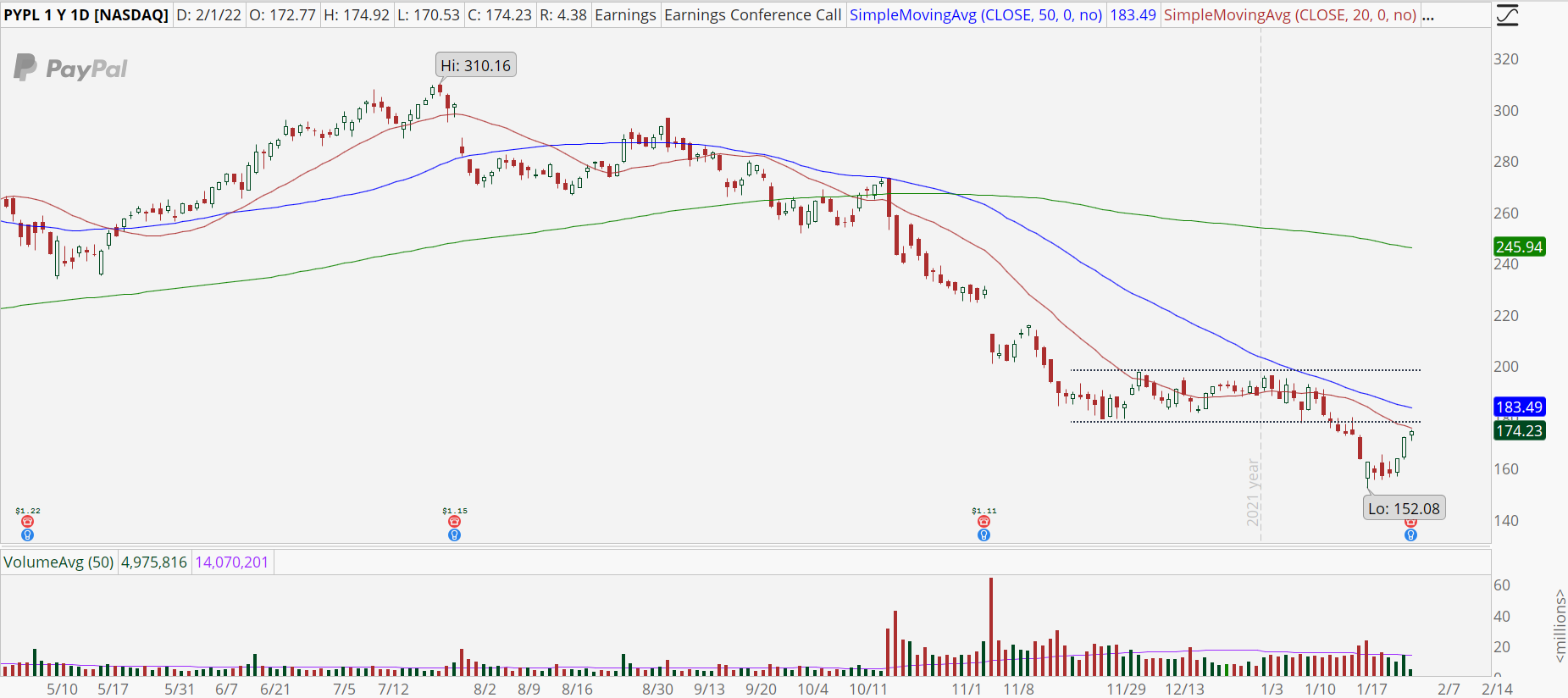The image size is (1568, 698).
Task: Click the 8/30 date on the time axis
Action: [658, 689]
